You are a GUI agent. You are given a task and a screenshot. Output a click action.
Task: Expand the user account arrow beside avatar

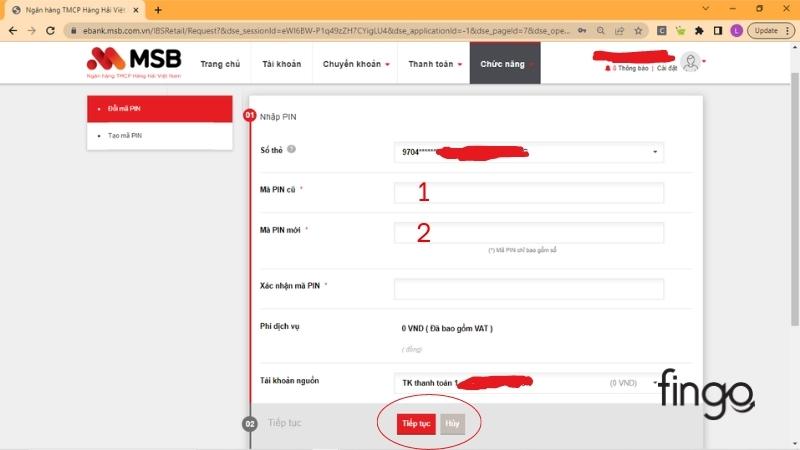point(704,61)
